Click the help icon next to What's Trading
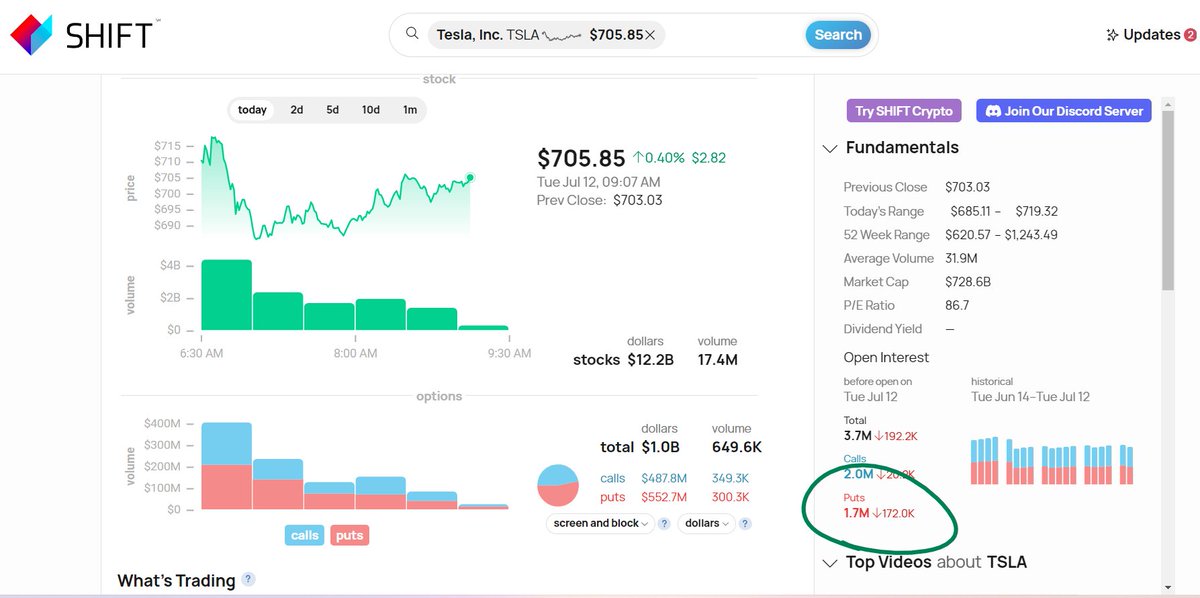 tap(248, 579)
